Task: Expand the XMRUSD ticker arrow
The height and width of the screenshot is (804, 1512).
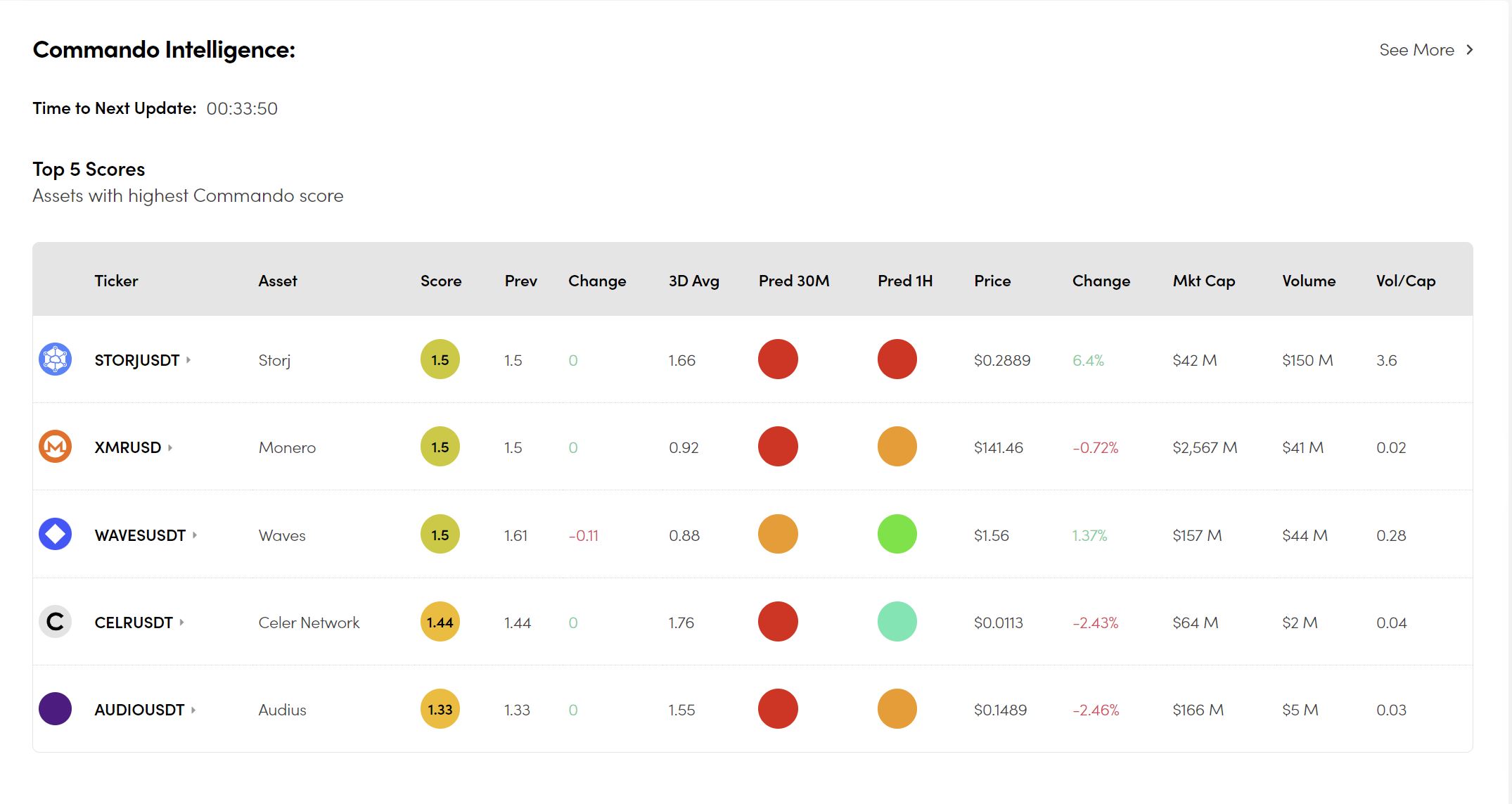Action: (x=170, y=447)
